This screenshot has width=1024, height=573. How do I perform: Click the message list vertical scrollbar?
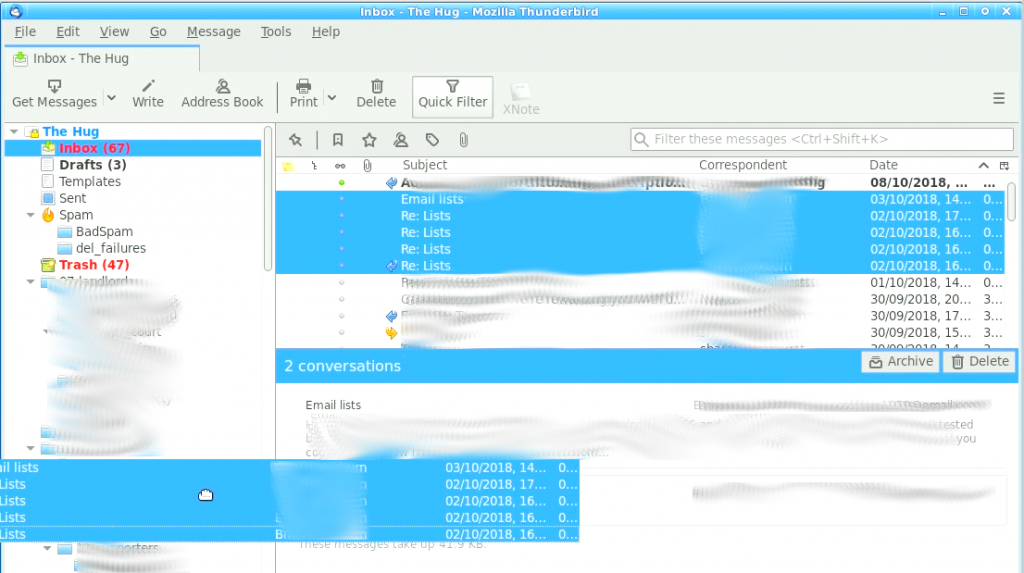(1011, 202)
